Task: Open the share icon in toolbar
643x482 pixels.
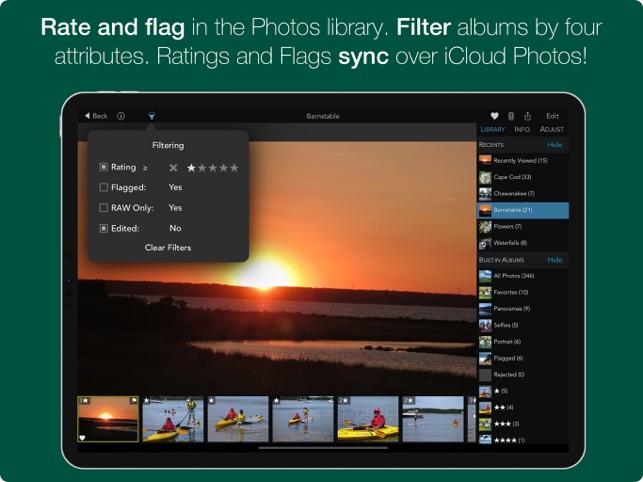Action: tap(527, 116)
